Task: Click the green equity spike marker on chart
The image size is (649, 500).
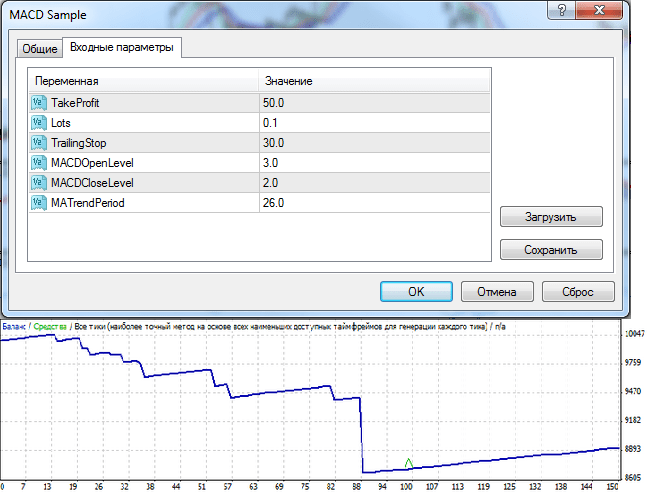Action: click(409, 463)
